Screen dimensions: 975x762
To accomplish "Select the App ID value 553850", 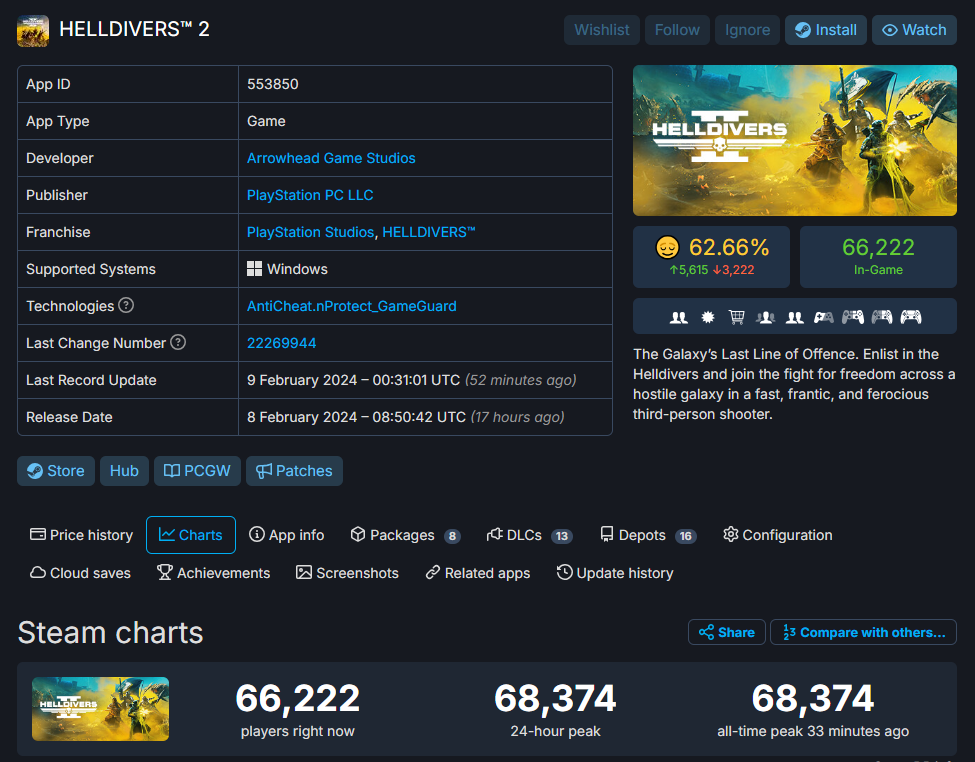I will coord(272,84).
